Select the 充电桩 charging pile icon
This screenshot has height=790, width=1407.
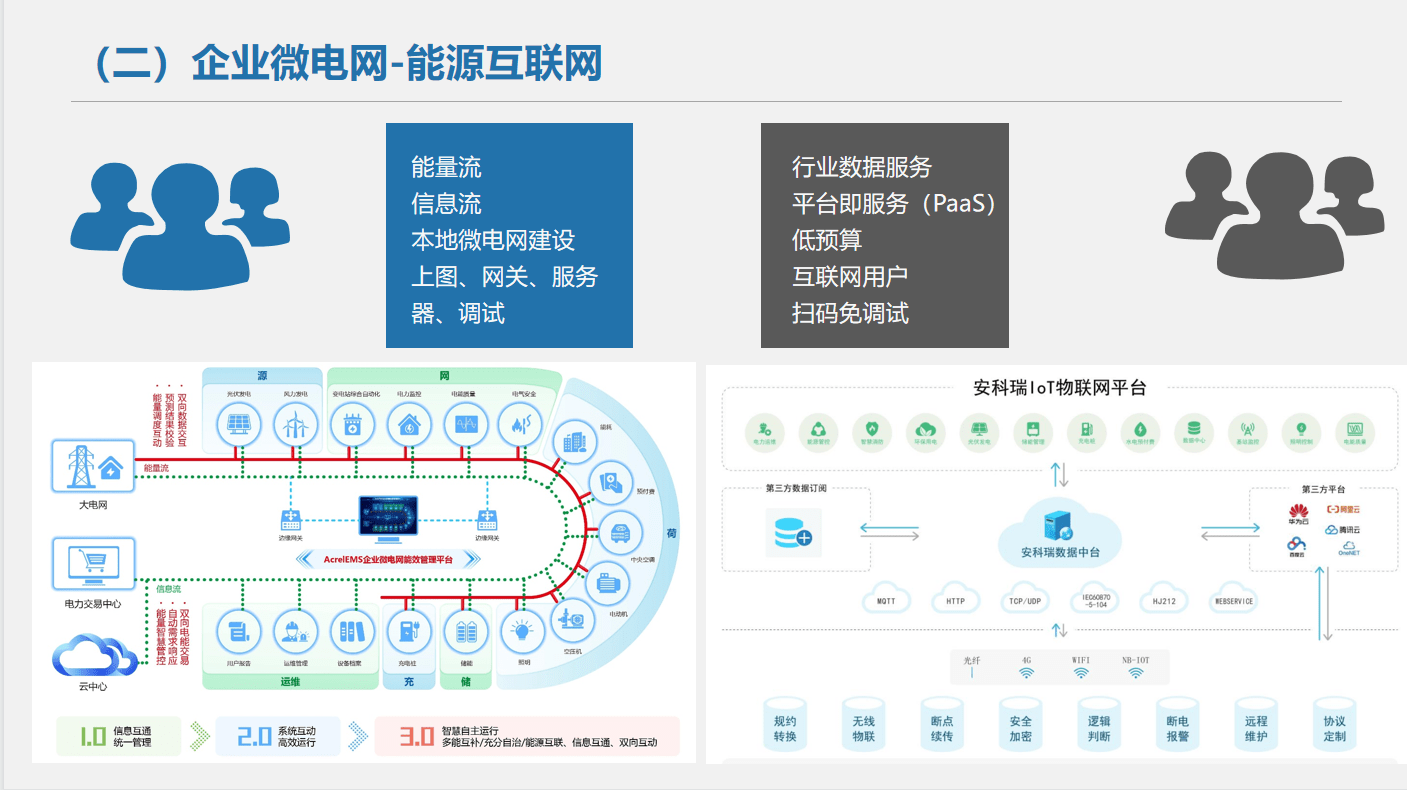(x=410, y=630)
